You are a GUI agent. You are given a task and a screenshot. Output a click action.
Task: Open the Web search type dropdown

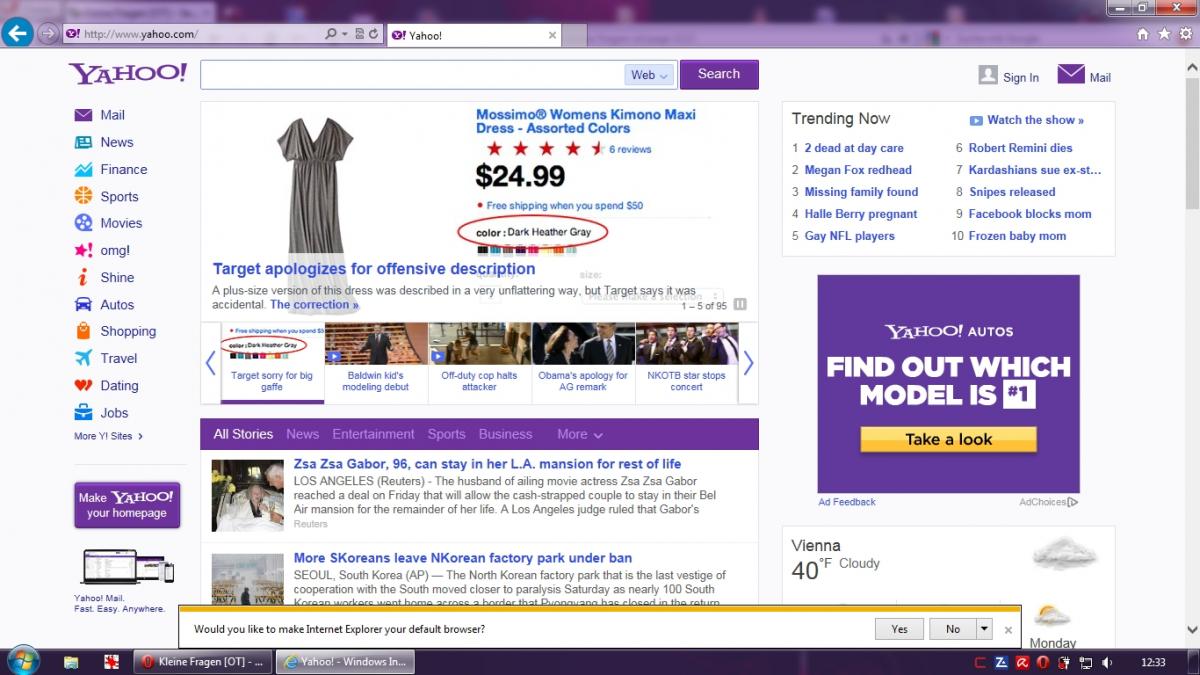649,75
